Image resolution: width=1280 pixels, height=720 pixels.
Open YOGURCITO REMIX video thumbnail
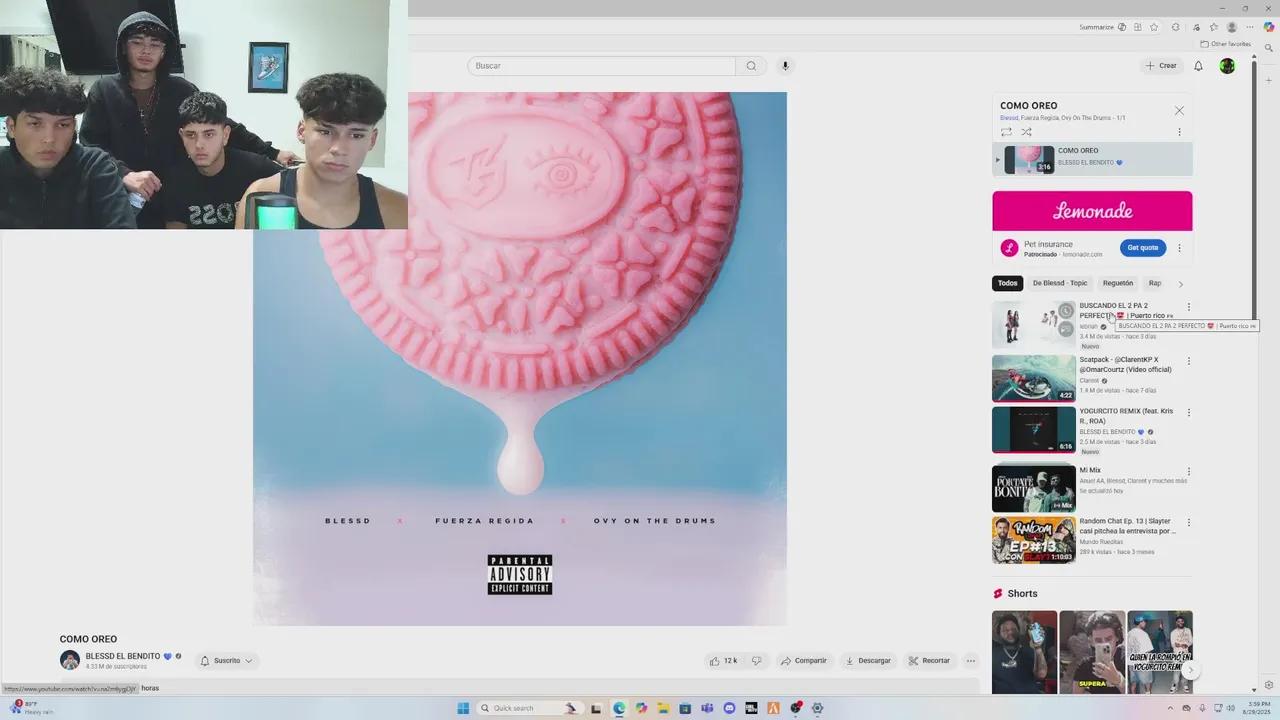[x=1034, y=430]
